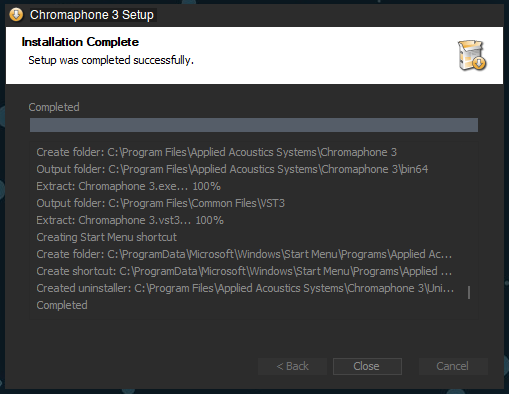Select the 'Create shortcut' log line

[x=244, y=271]
